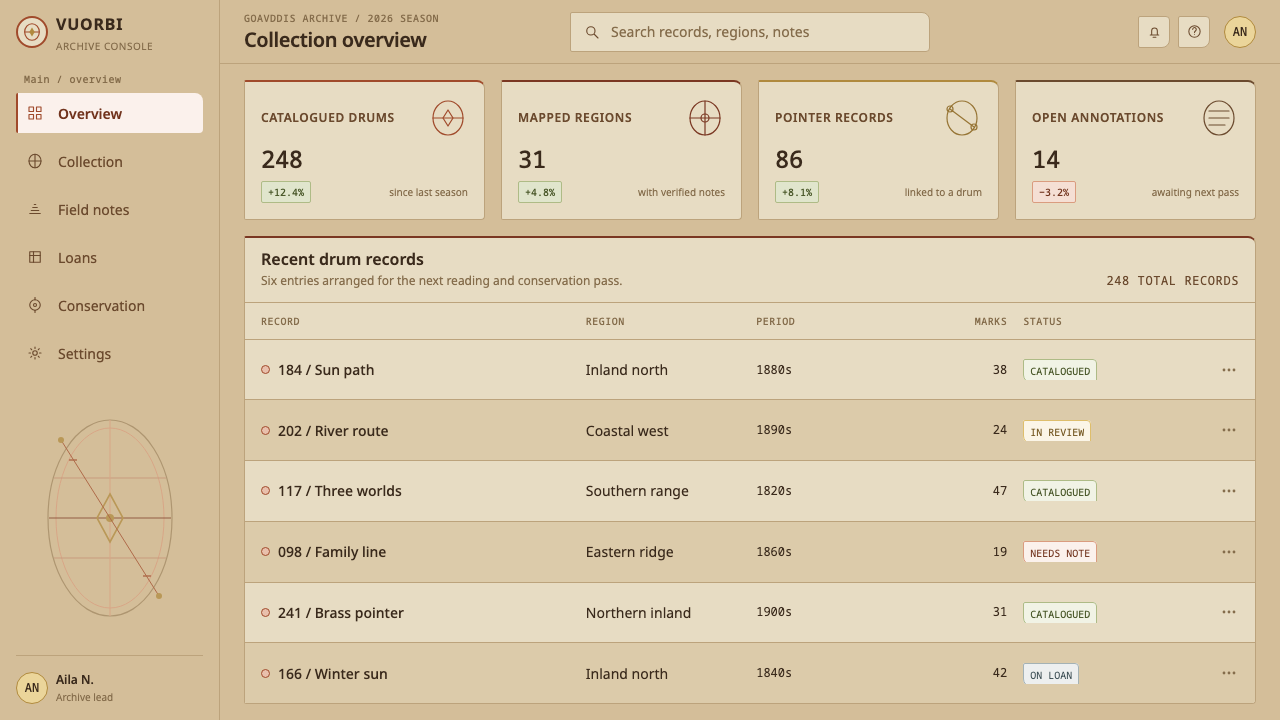
Task: Click the drum illustration in sidebar
Action: click(110, 518)
